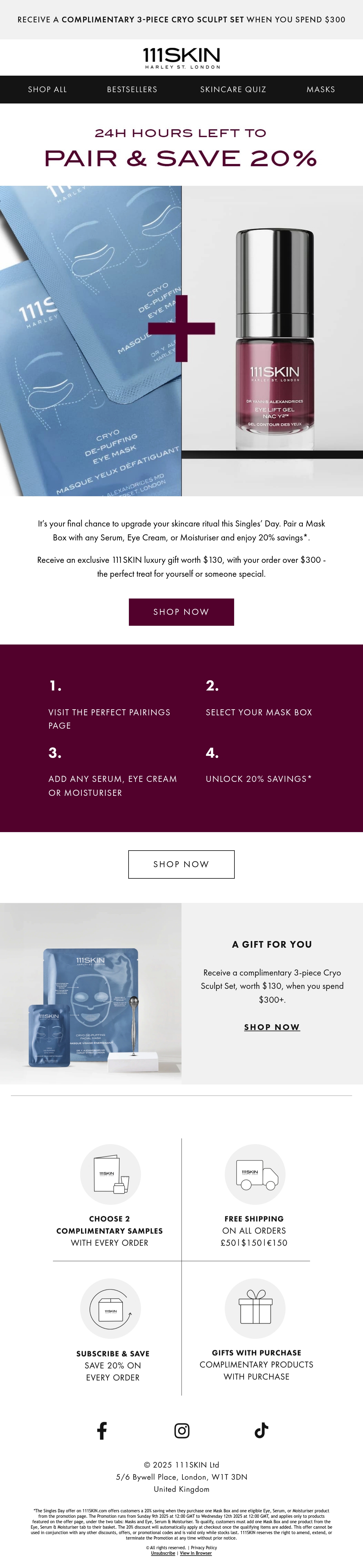Follow the underlined Shop Now gift link

click(272, 1027)
